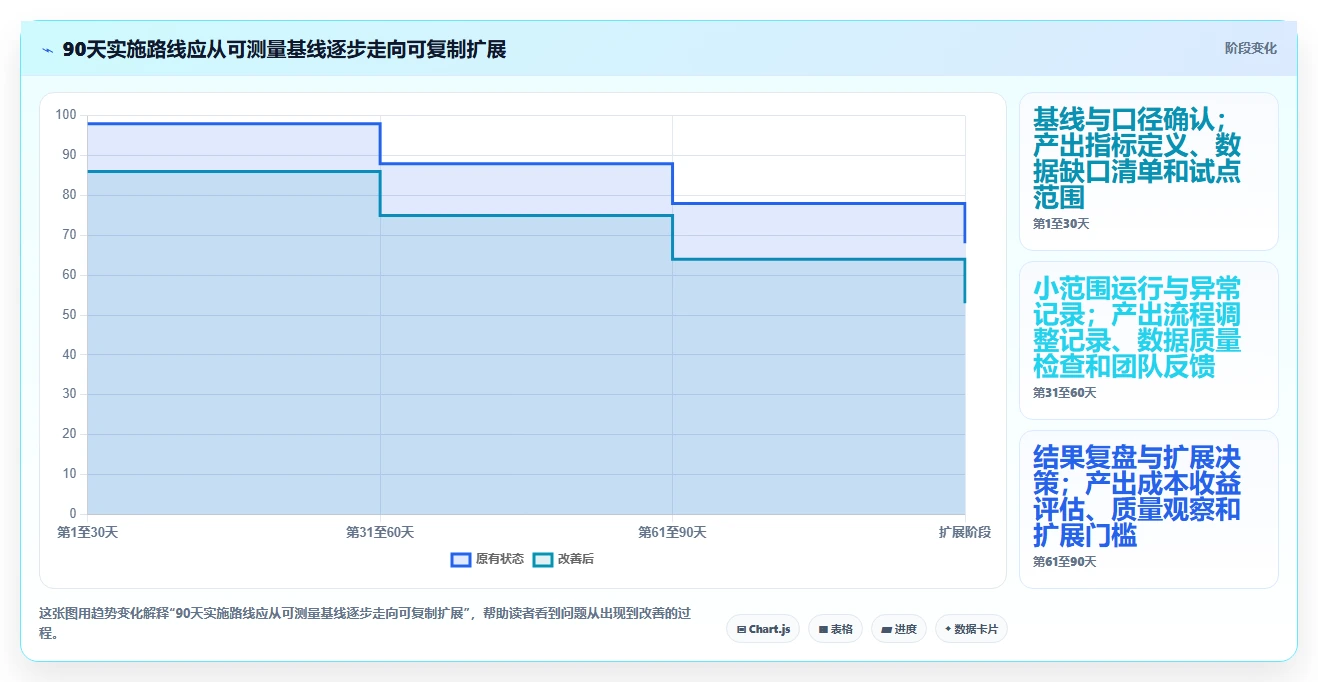This screenshot has height=682, width=1318.
Task: Click 第1至30天 caption in first card
Action: coord(1061,224)
